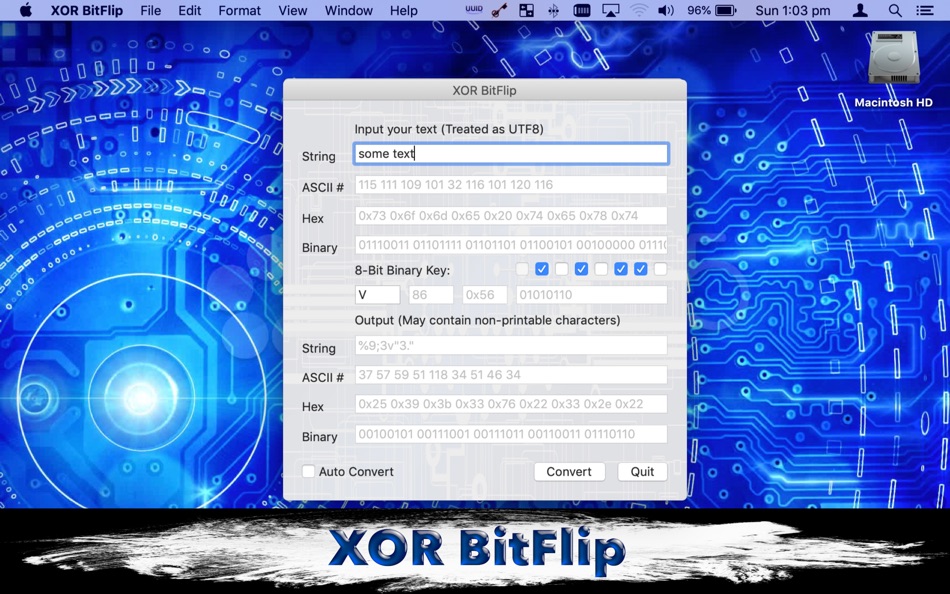Open the window tiling grid menu icon
The width and height of the screenshot is (950, 594).
click(x=526, y=10)
